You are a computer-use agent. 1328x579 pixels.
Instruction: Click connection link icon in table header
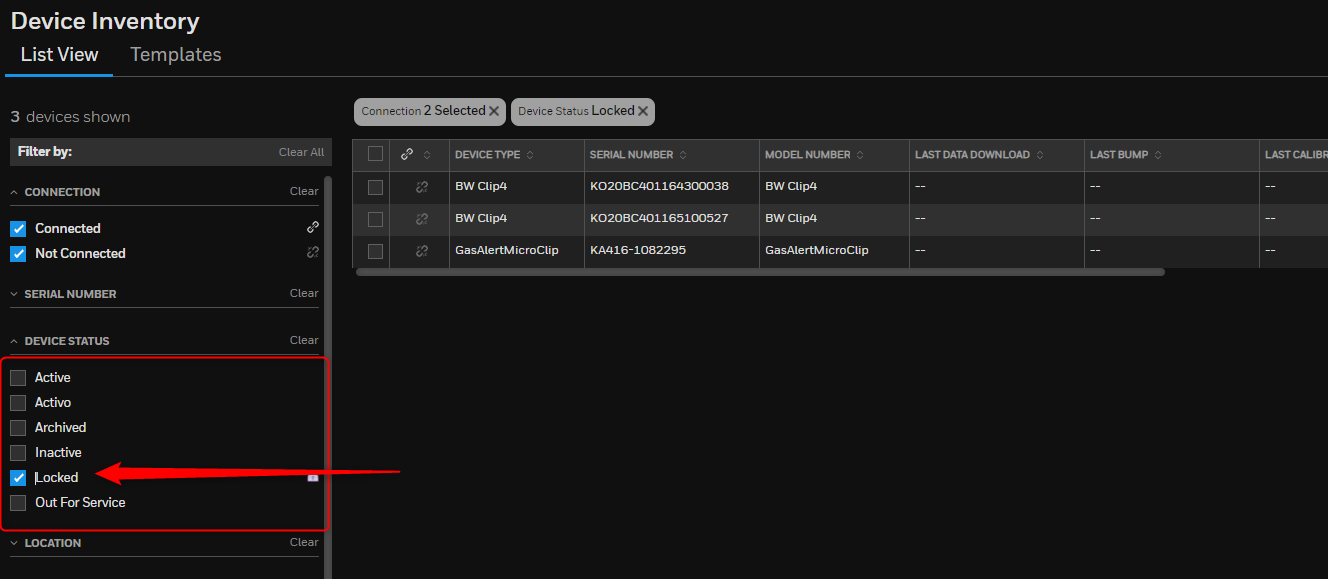(x=407, y=154)
